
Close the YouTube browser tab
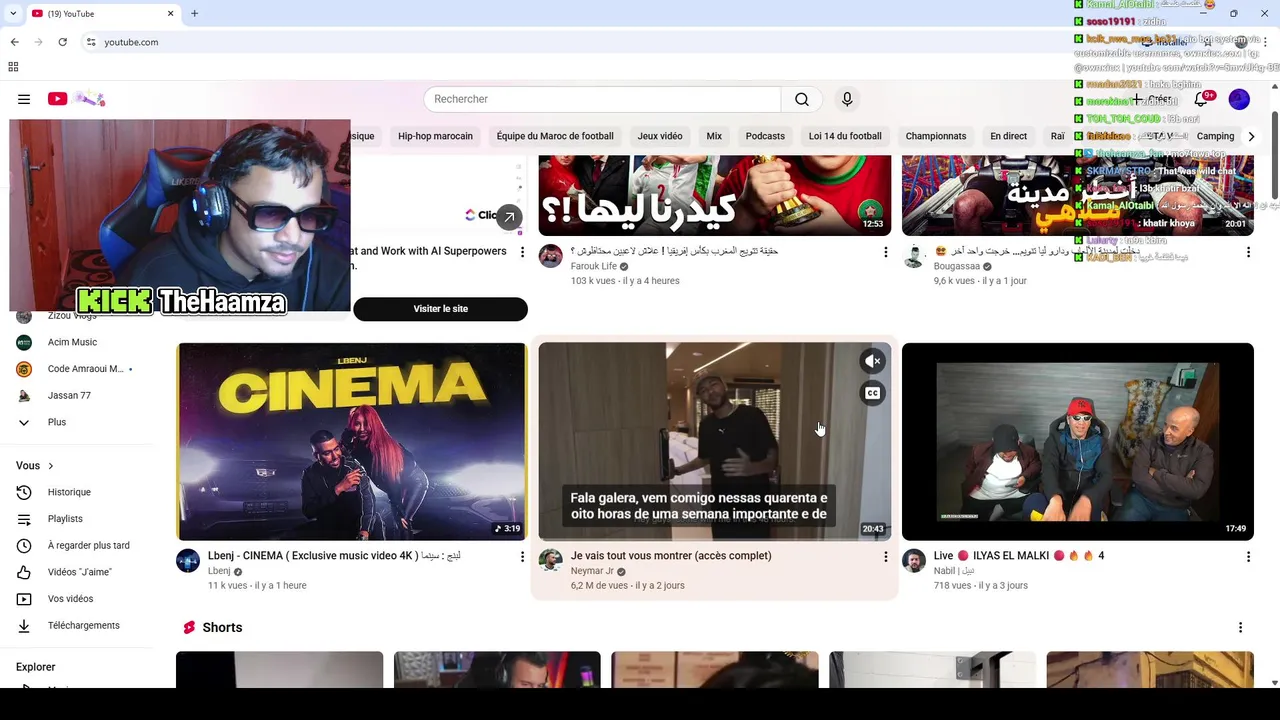coord(170,13)
